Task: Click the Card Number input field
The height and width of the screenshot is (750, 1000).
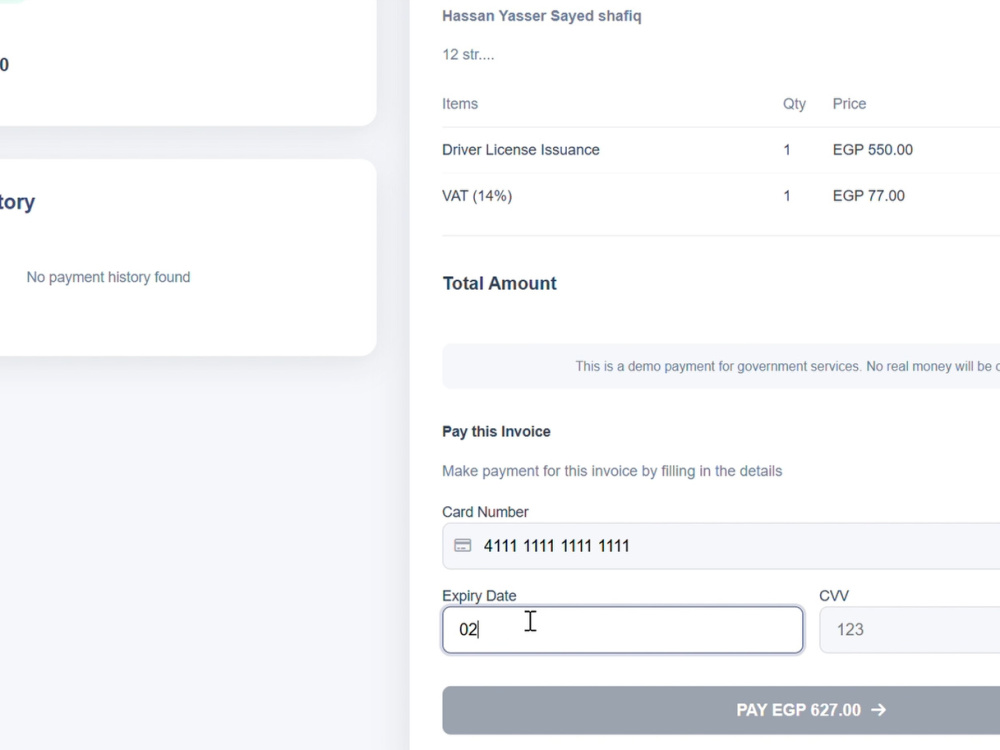Action: pos(721,546)
